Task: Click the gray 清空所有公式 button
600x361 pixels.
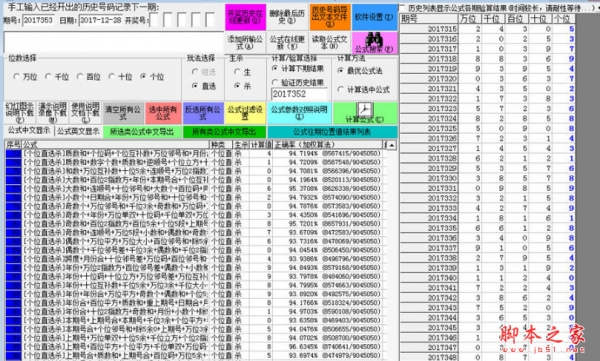Action: pyautogui.click(x=123, y=113)
